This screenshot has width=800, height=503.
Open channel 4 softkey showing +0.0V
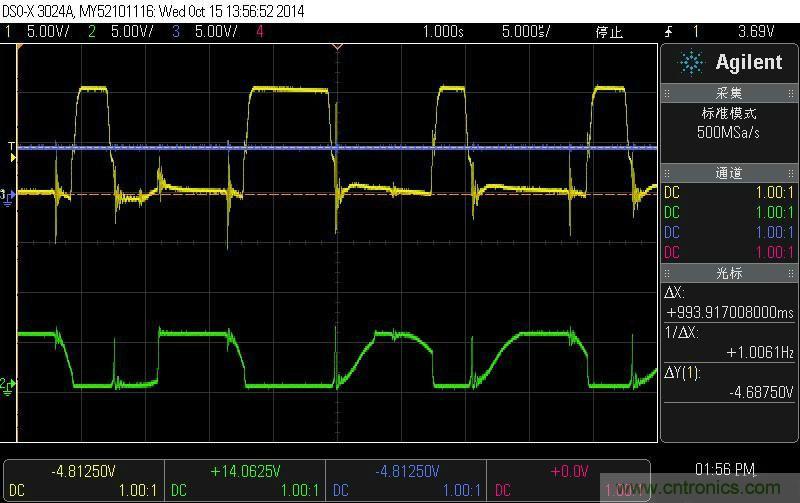(x=567, y=480)
